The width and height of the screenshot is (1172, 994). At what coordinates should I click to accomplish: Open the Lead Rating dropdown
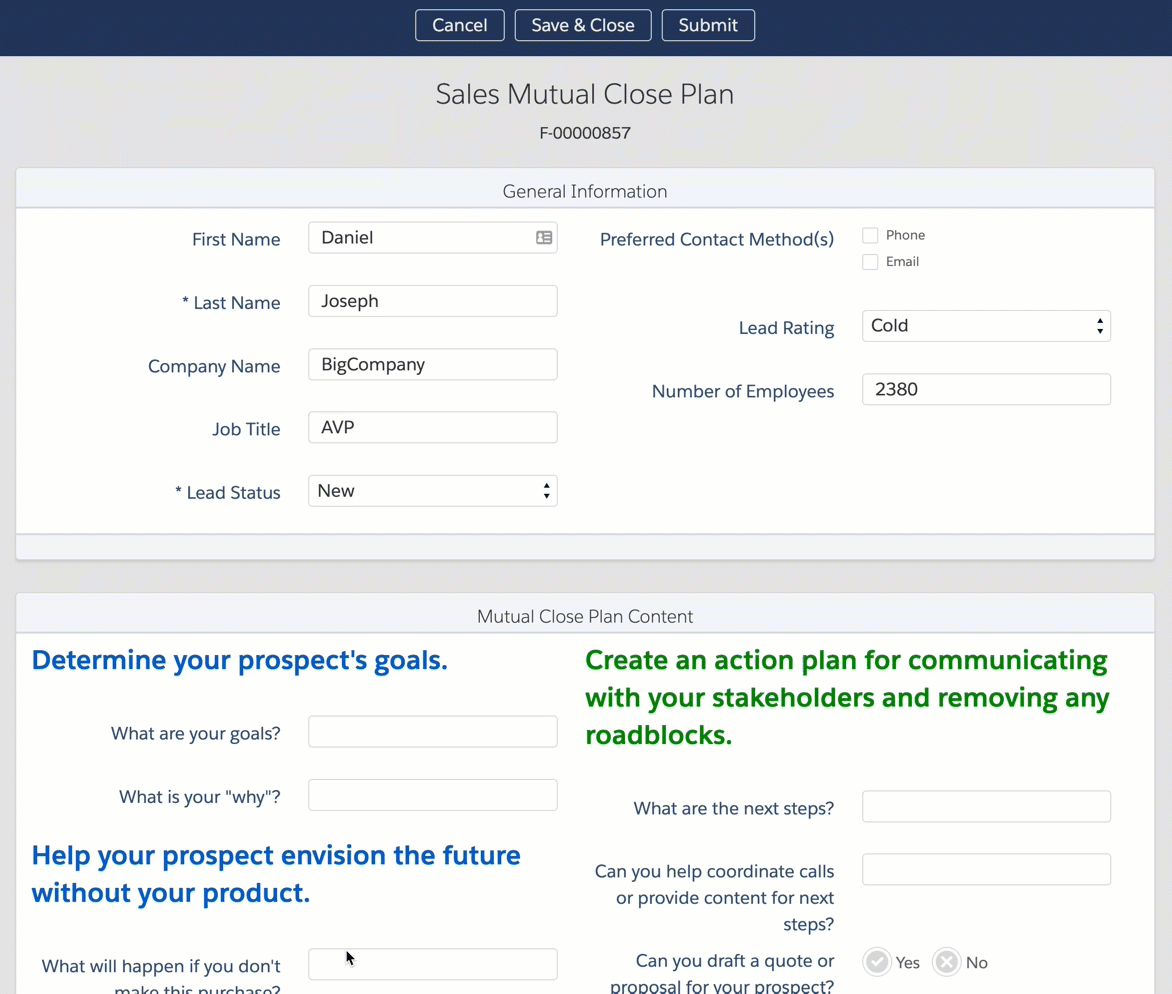tap(987, 326)
